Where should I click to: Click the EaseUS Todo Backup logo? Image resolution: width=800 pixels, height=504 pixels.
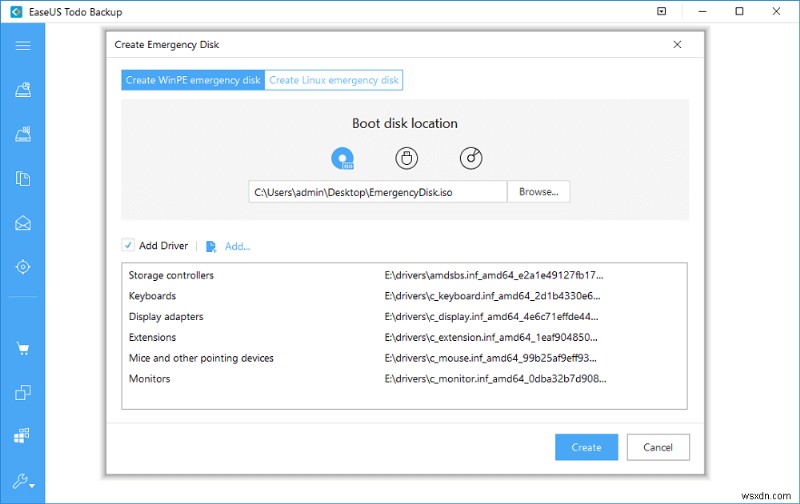16,11
